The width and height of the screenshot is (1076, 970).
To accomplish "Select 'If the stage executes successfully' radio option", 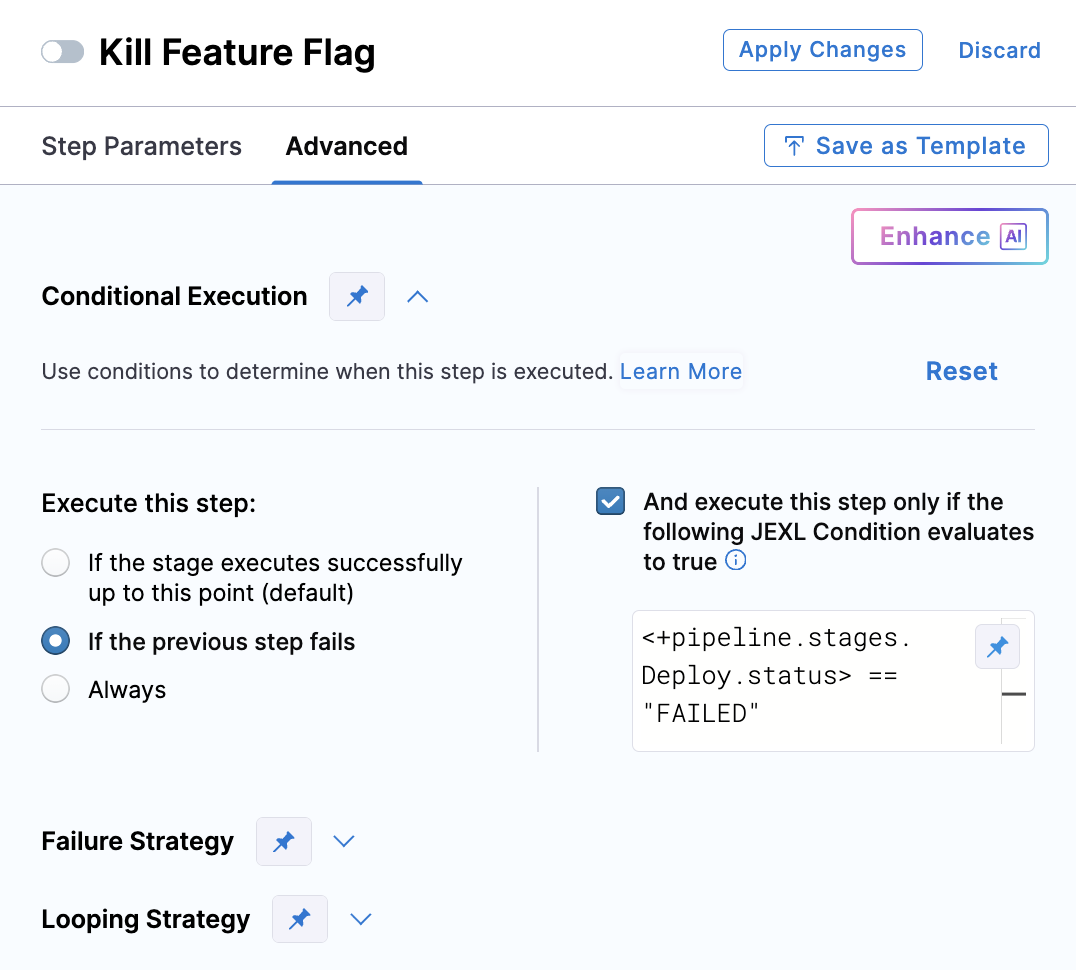I will point(56,563).
